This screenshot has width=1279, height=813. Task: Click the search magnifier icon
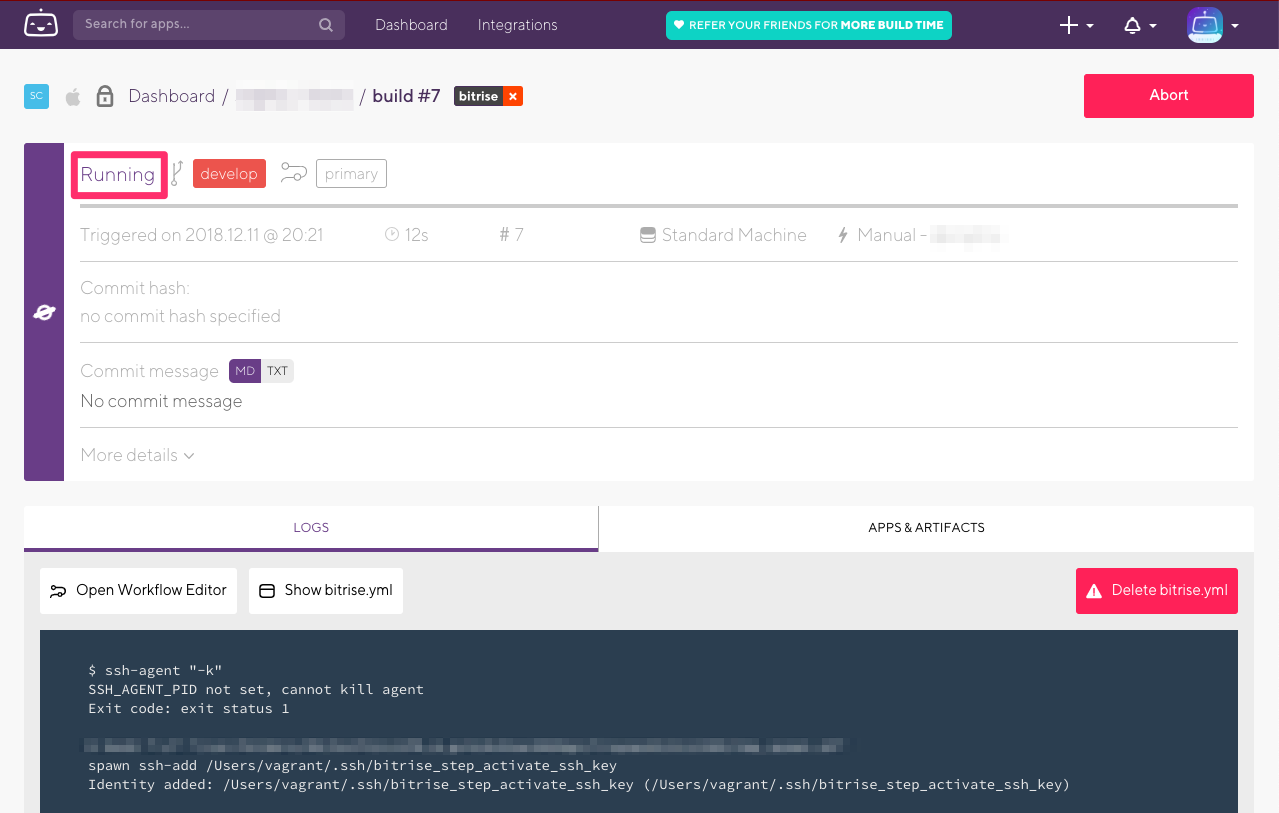326,25
